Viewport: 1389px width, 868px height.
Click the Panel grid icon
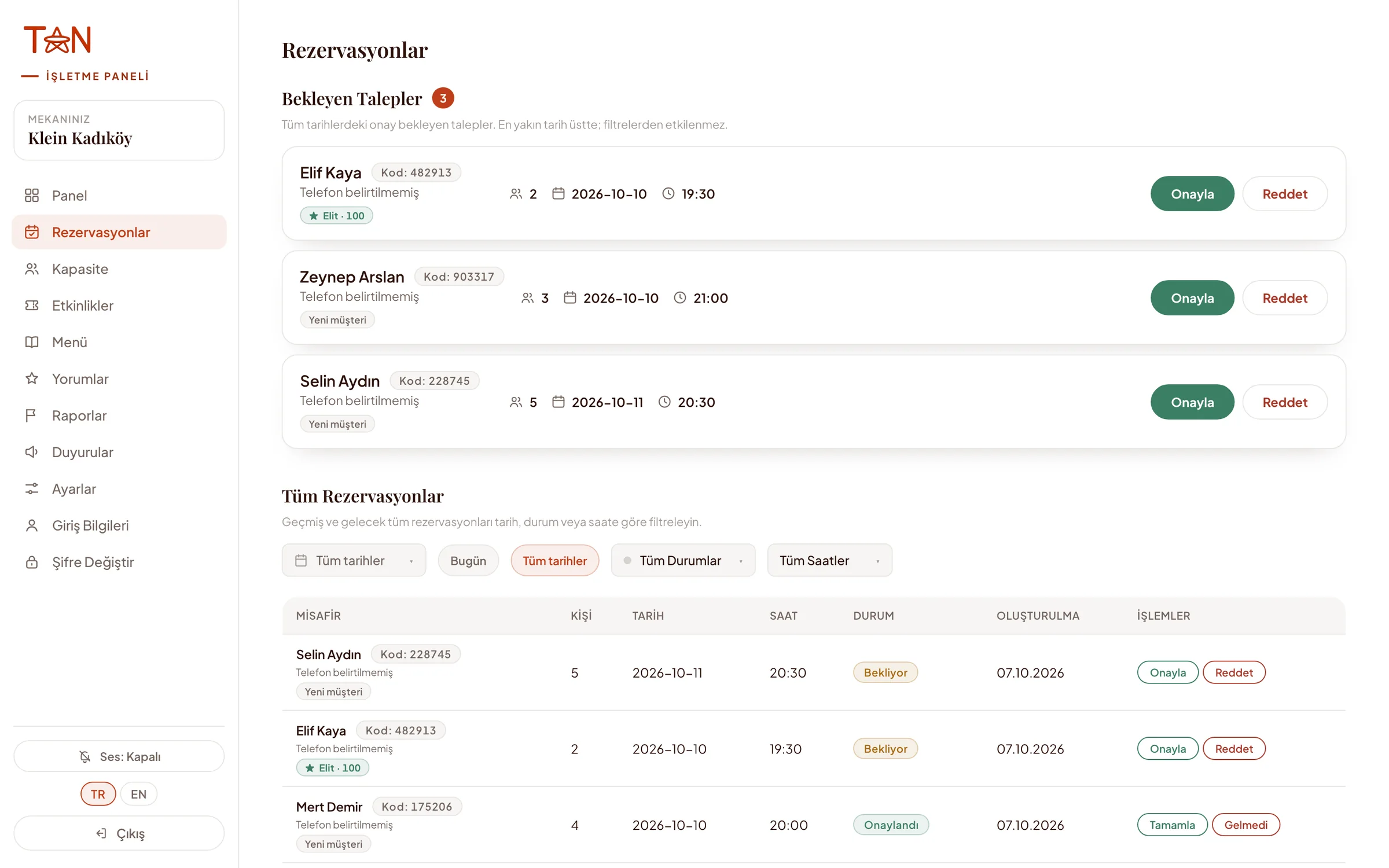(x=32, y=196)
